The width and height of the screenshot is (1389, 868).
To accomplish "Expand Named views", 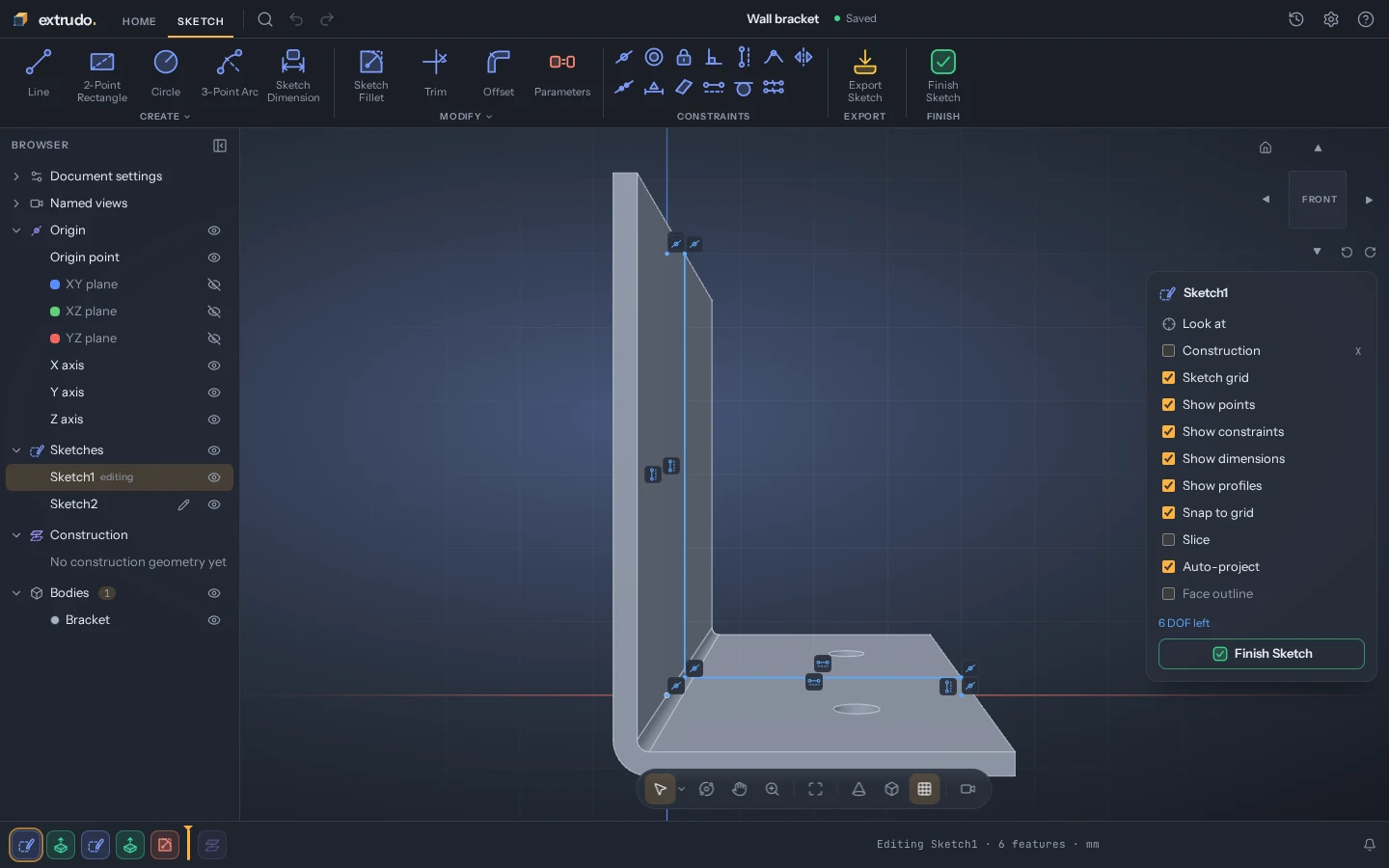I will 16,203.
